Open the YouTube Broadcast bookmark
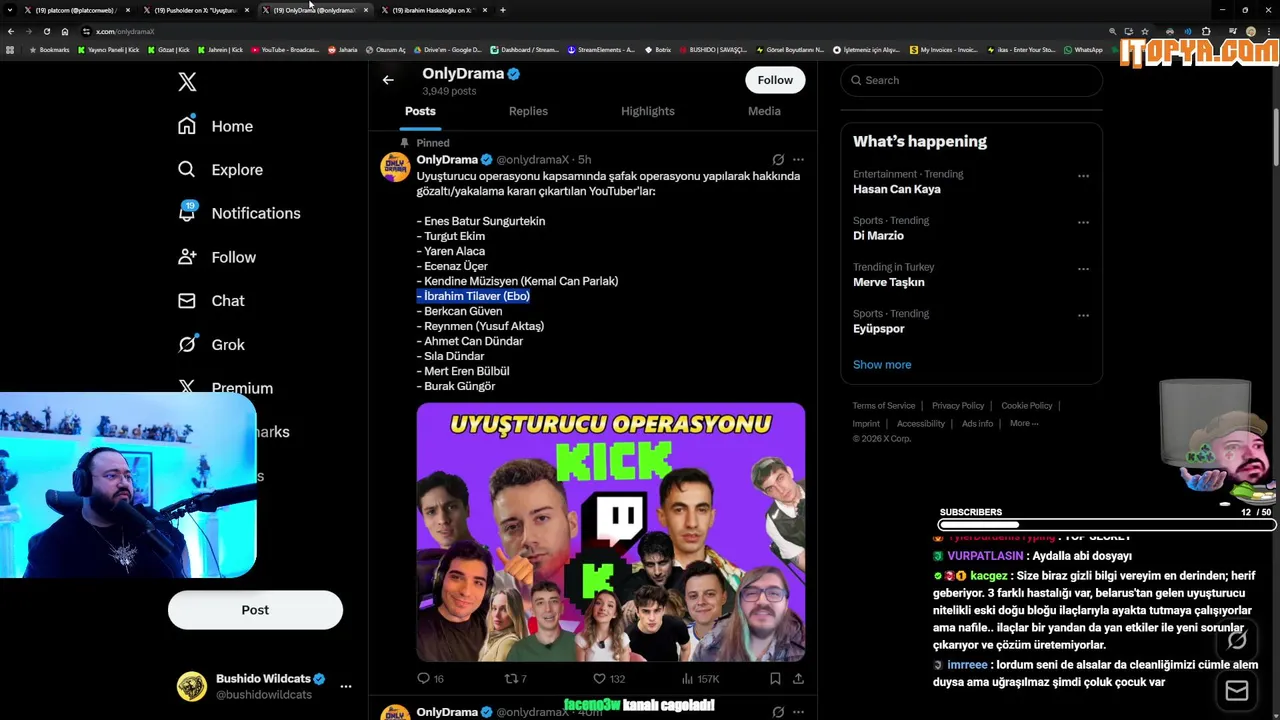This screenshot has height=720, width=1280. pyautogui.click(x=285, y=49)
